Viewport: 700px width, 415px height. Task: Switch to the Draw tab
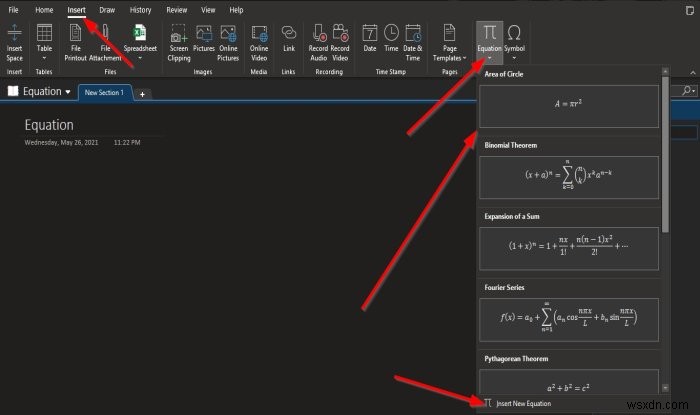tap(107, 10)
